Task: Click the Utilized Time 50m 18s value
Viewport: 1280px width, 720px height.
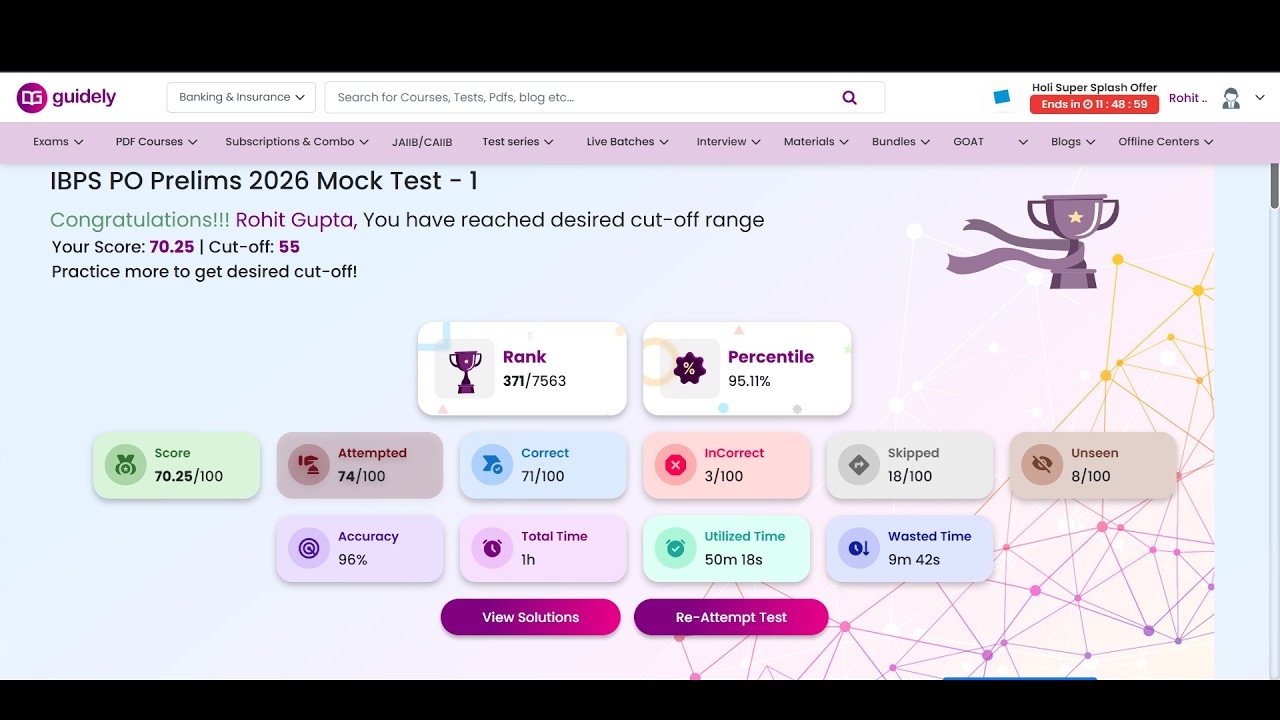Action: click(734, 560)
